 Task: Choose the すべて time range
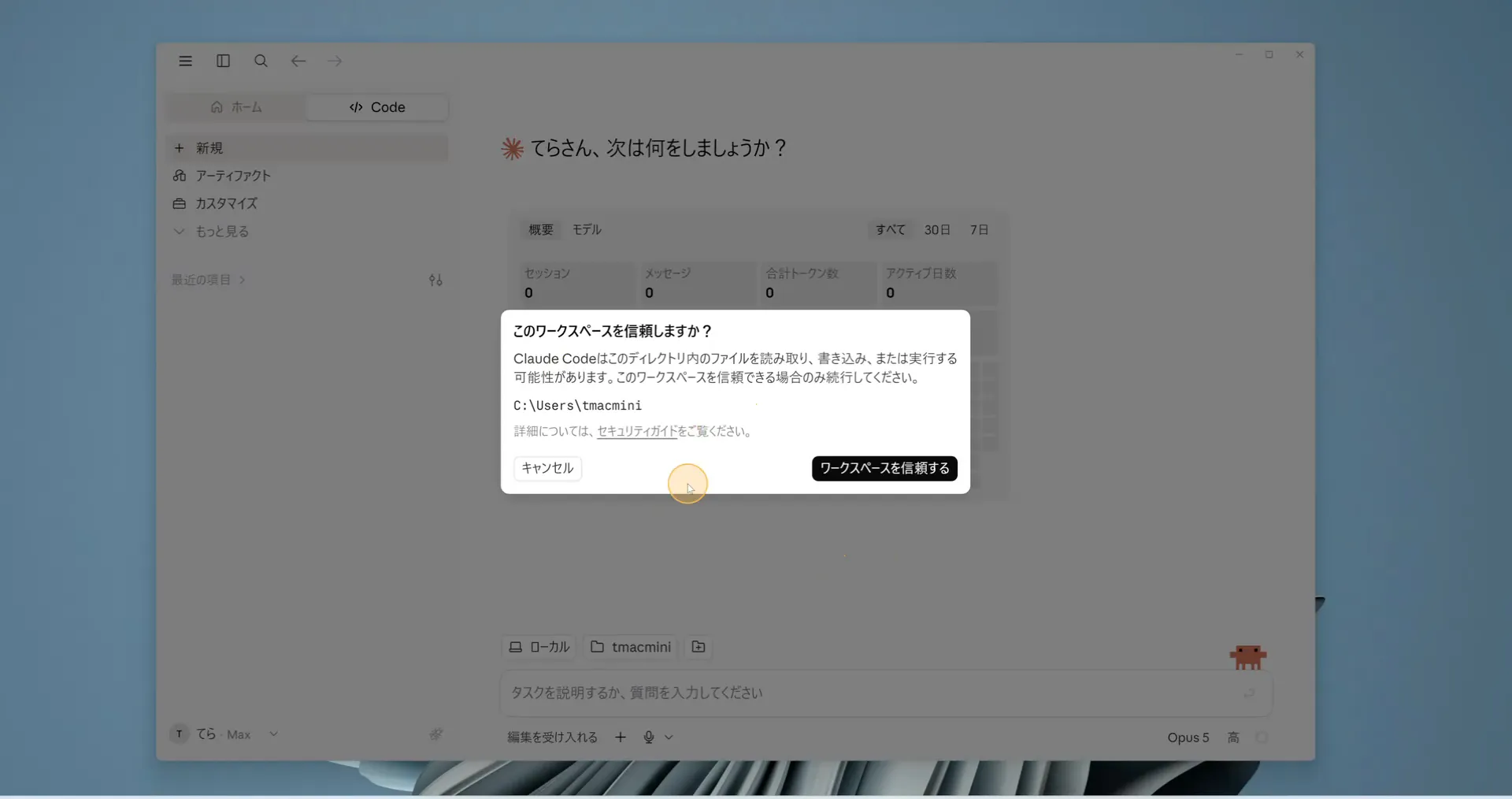(891, 229)
